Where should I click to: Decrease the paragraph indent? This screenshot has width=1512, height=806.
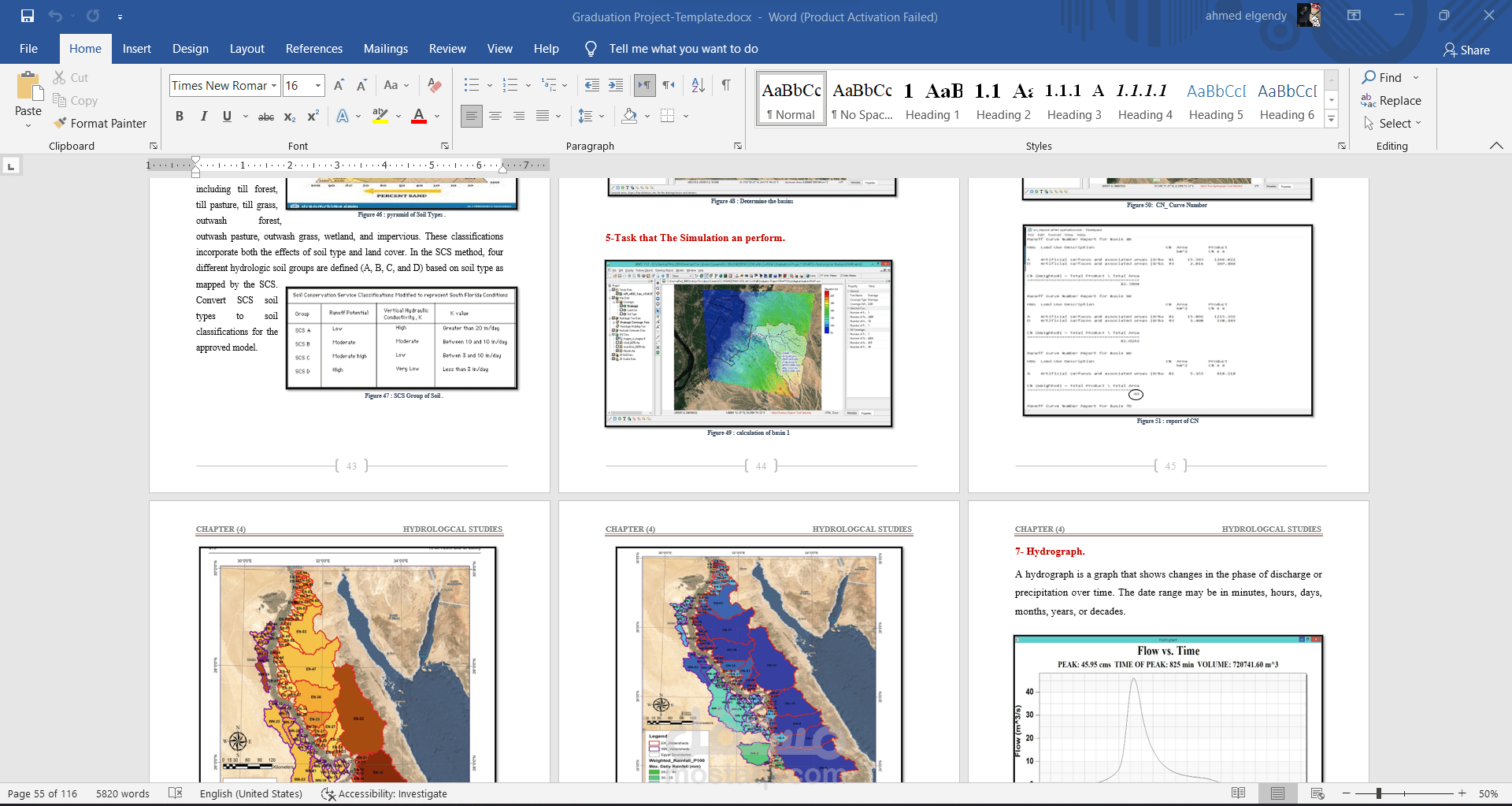click(592, 85)
